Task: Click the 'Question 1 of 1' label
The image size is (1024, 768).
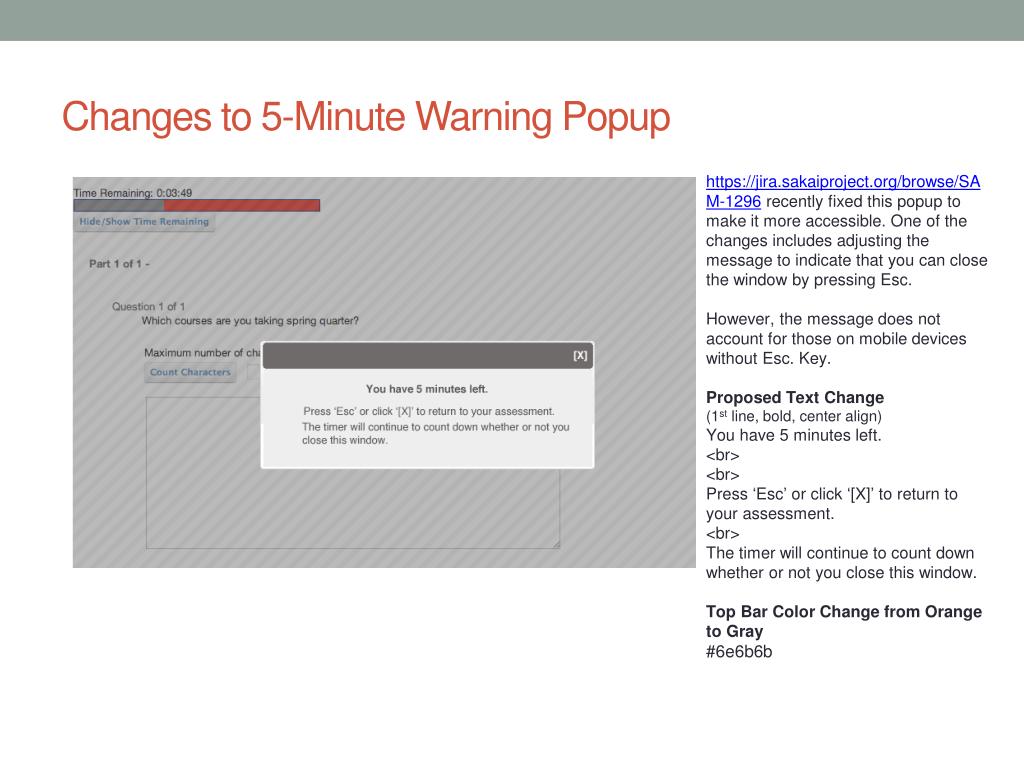Action: pos(148,306)
